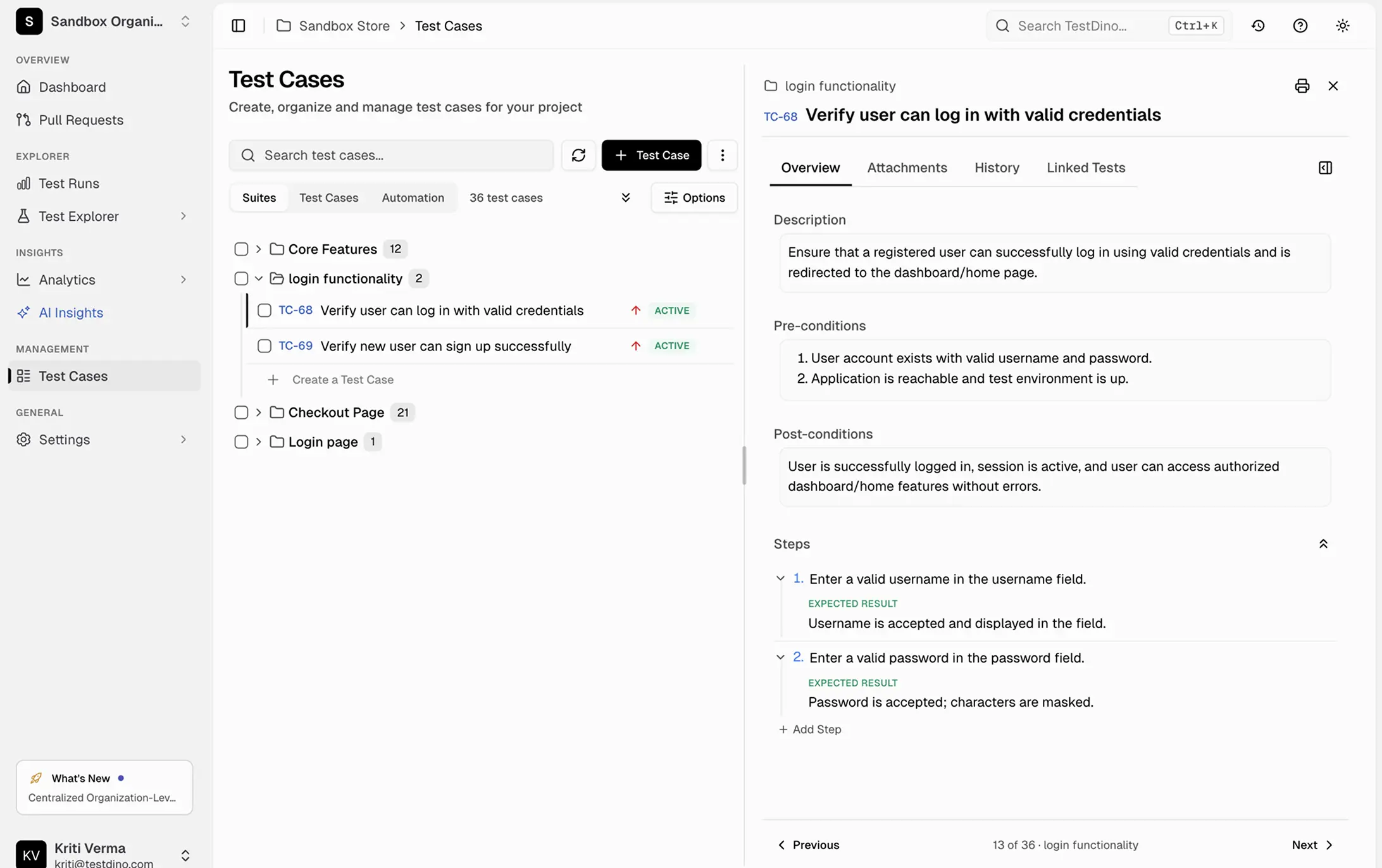1382x868 pixels.
Task: Click the Checkout Page folder icon
Action: (x=277, y=412)
